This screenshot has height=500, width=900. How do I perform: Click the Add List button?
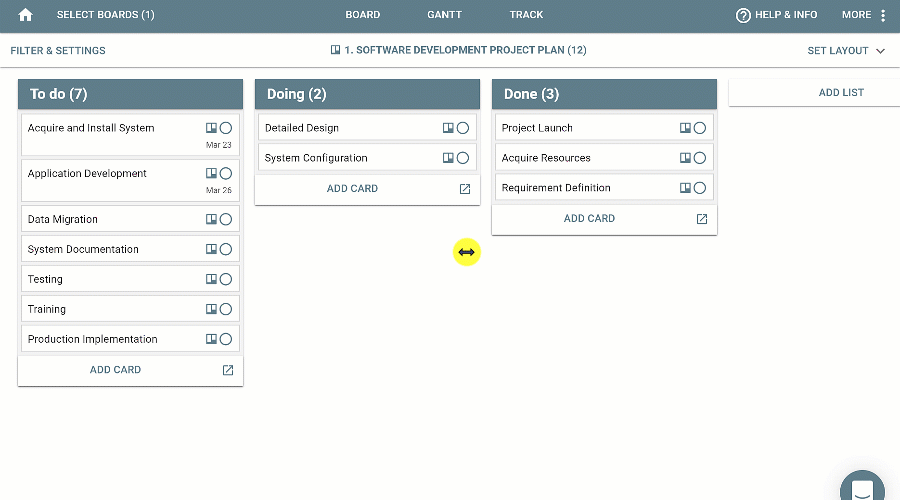click(841, 93)
